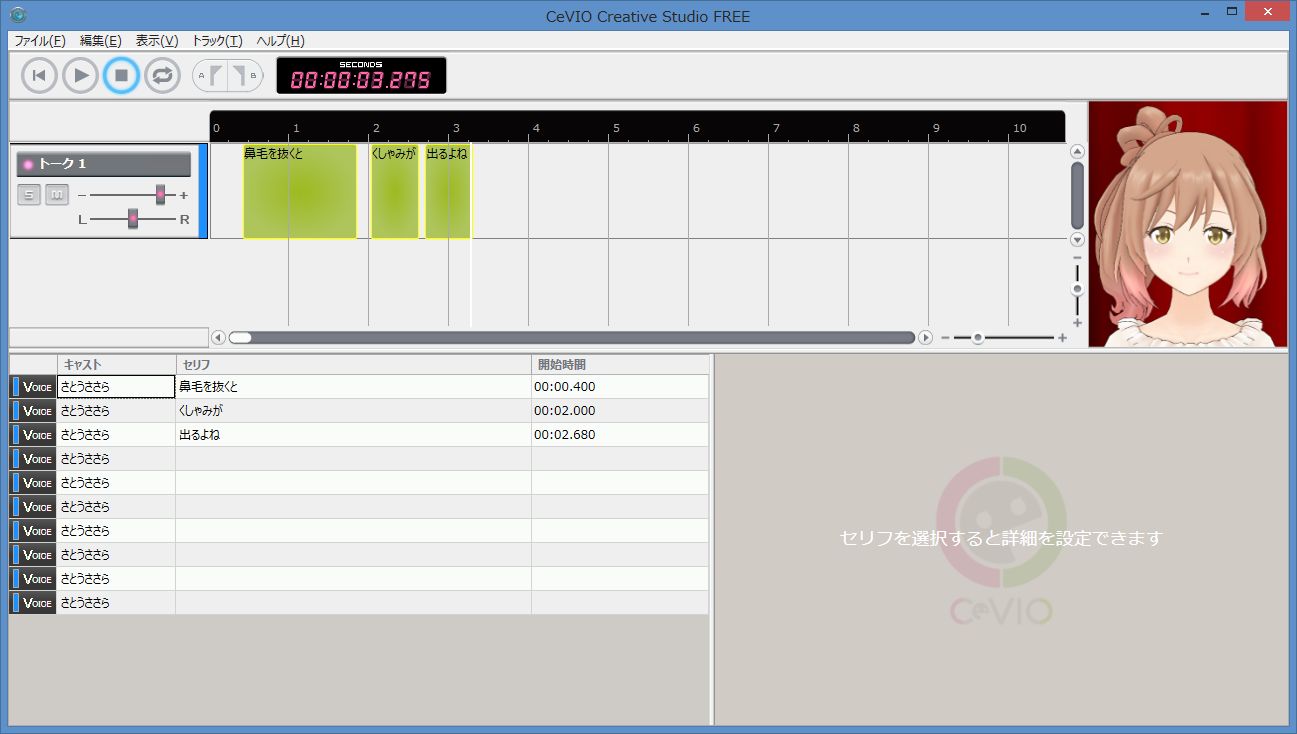This screenshot has height=734, width=1297.
Task: Select the 出るよね line in the セリフ list
Action: [x=354, y=435]
